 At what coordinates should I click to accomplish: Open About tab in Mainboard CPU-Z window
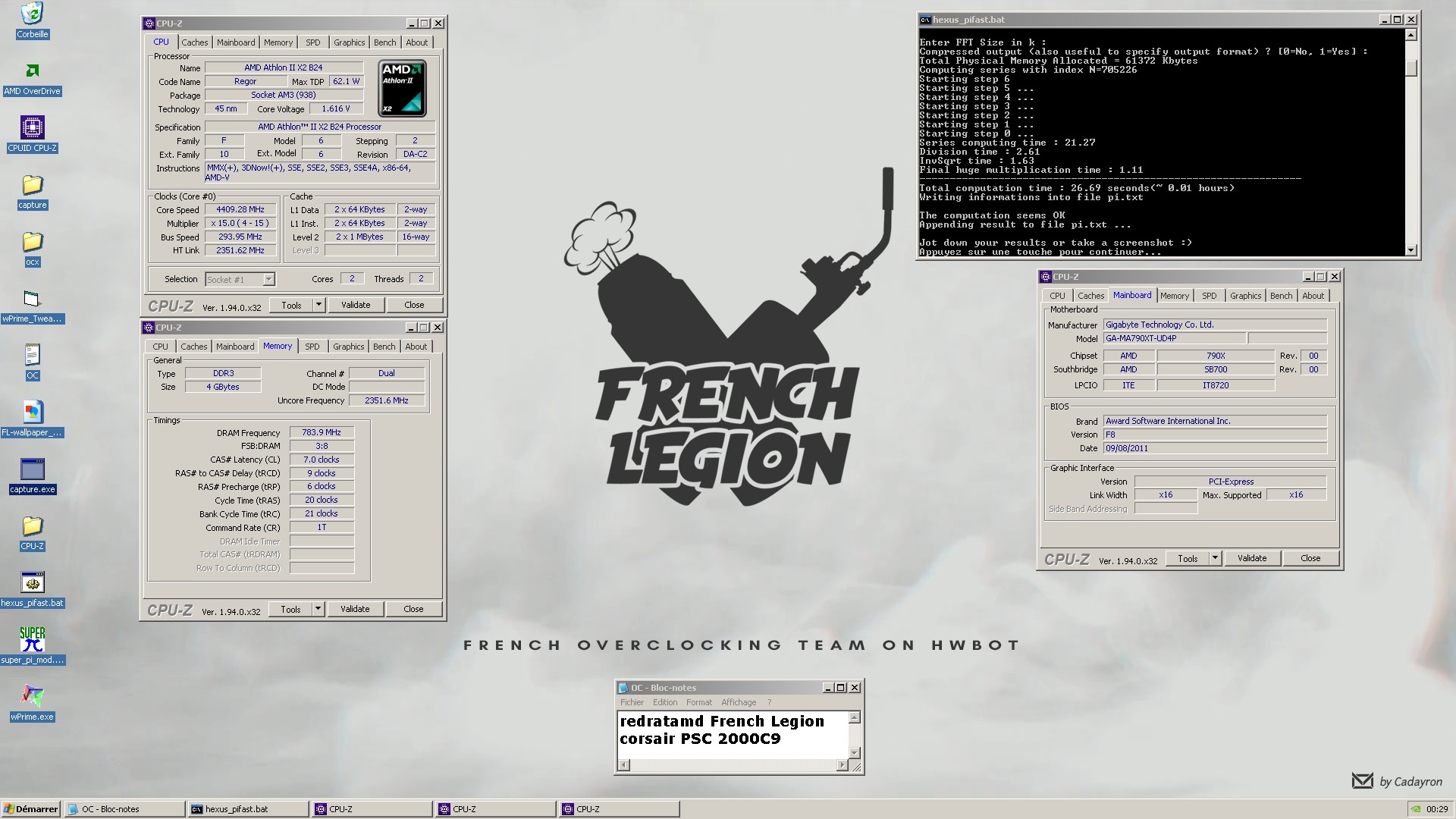1313,296
